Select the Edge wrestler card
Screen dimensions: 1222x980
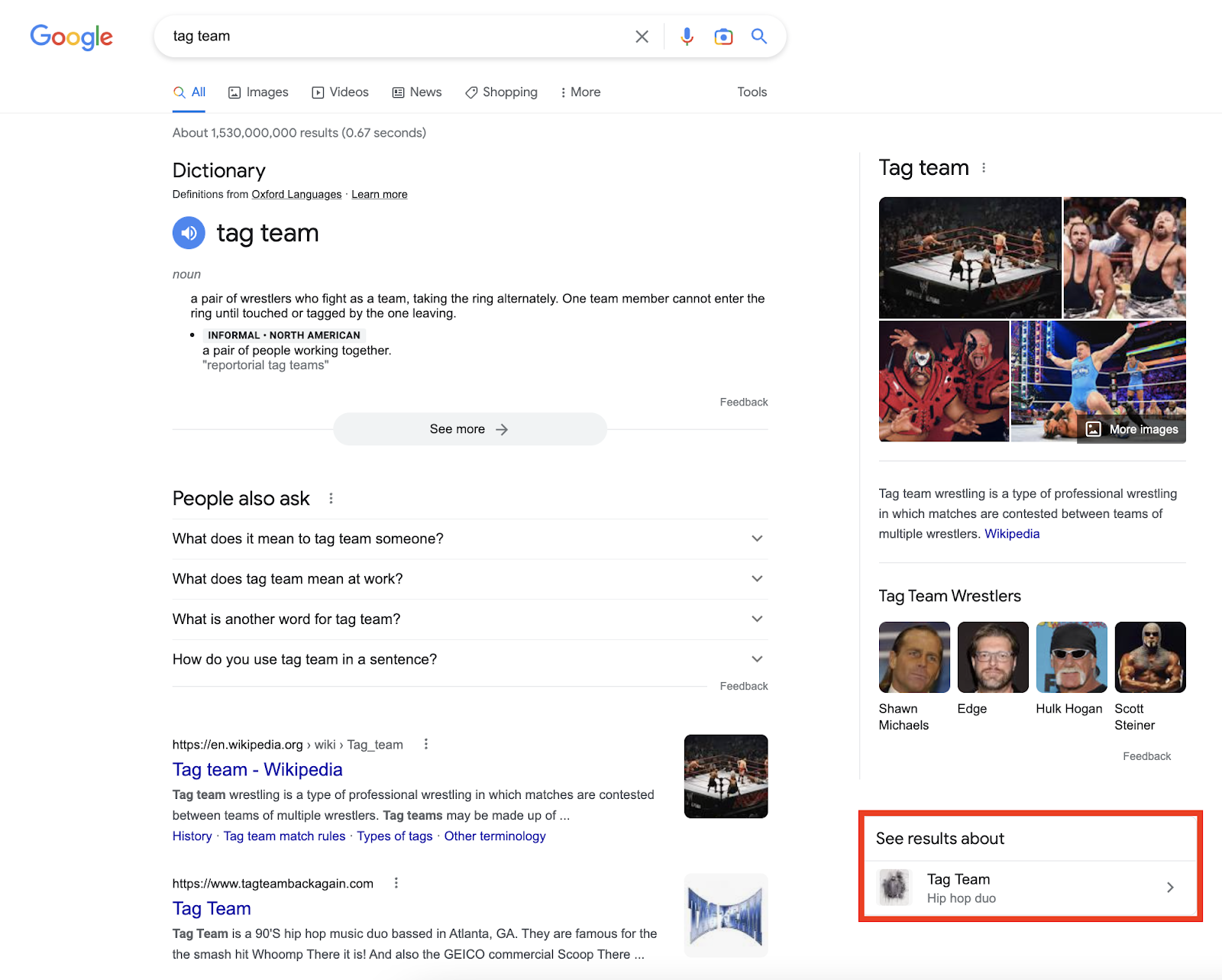click(993, 669)
